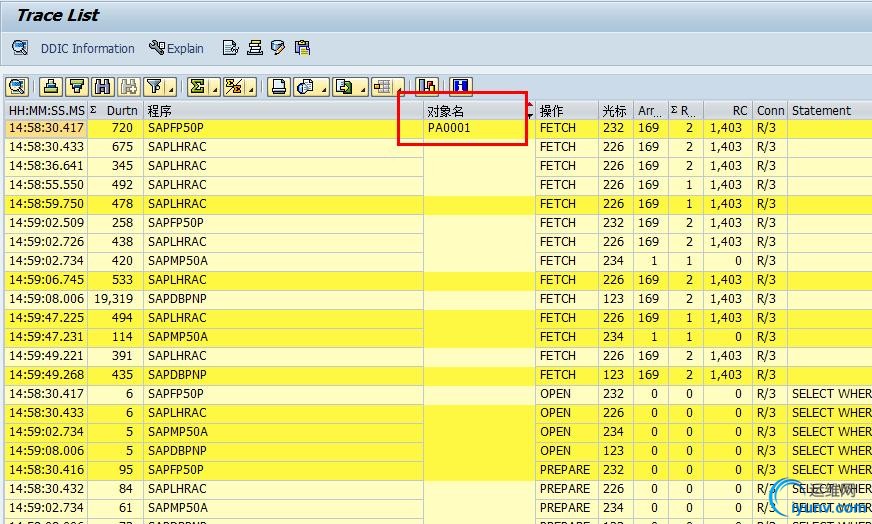Select the Statement column header
This screenshot has width=872, height=524.
[829, 111]
